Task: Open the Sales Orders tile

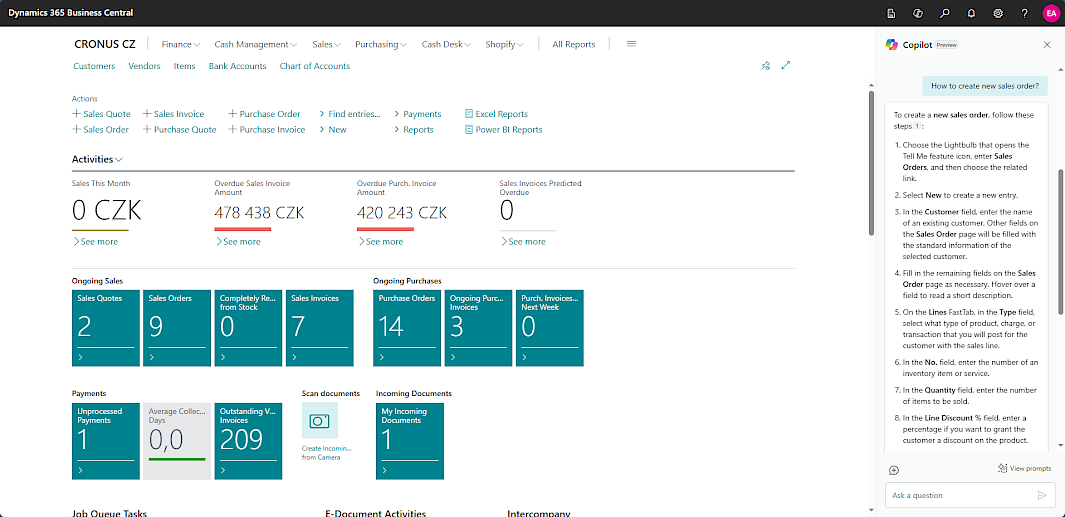Action: [177, 328]
